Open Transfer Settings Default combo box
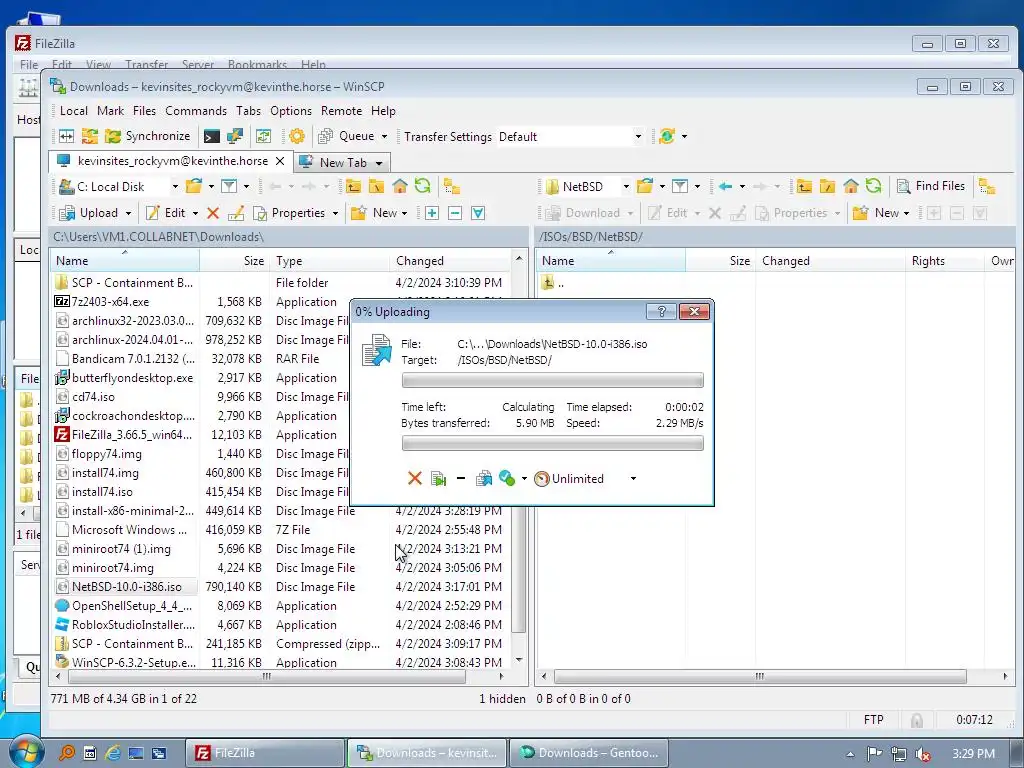 pos(570,136)
